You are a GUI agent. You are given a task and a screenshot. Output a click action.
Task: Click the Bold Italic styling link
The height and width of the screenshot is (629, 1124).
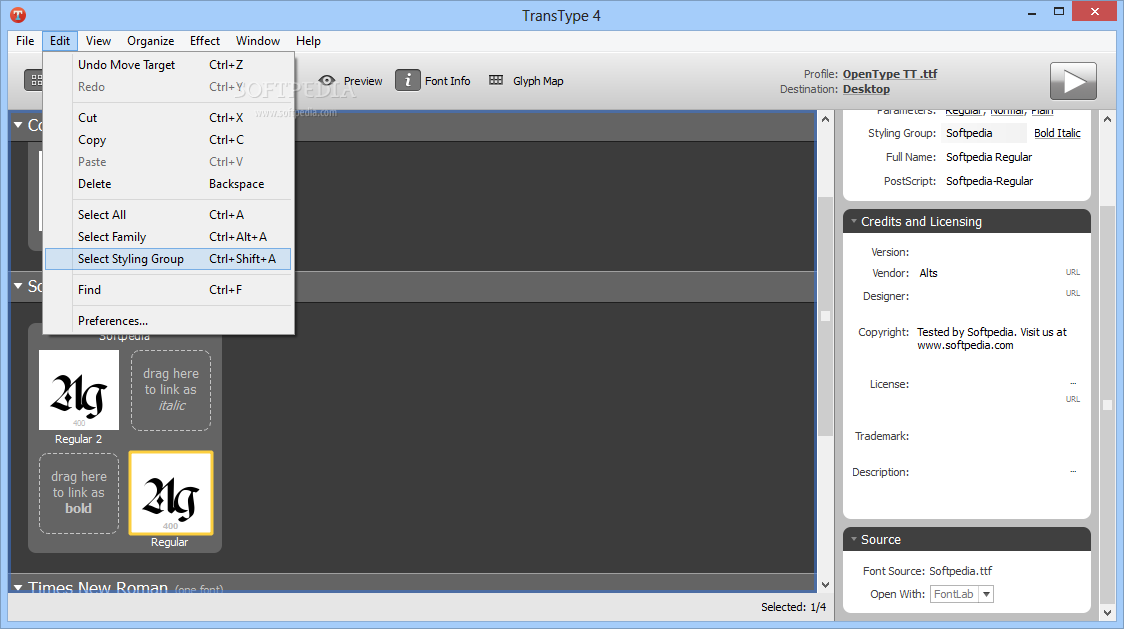(x=1057, y=133)
